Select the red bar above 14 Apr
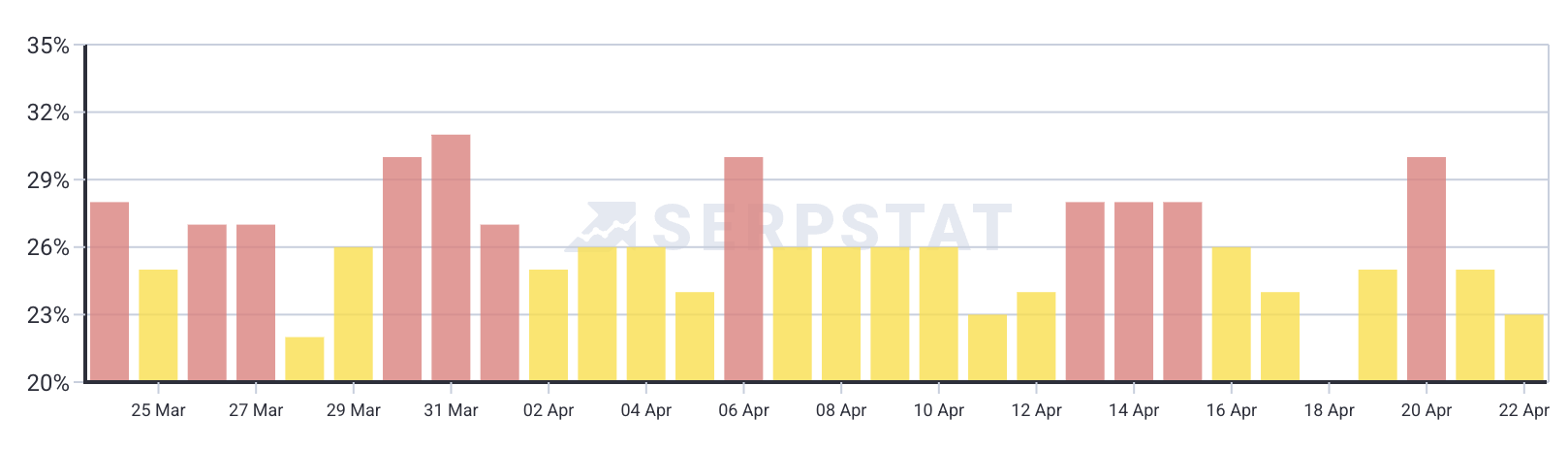 tap(1134, 291)
